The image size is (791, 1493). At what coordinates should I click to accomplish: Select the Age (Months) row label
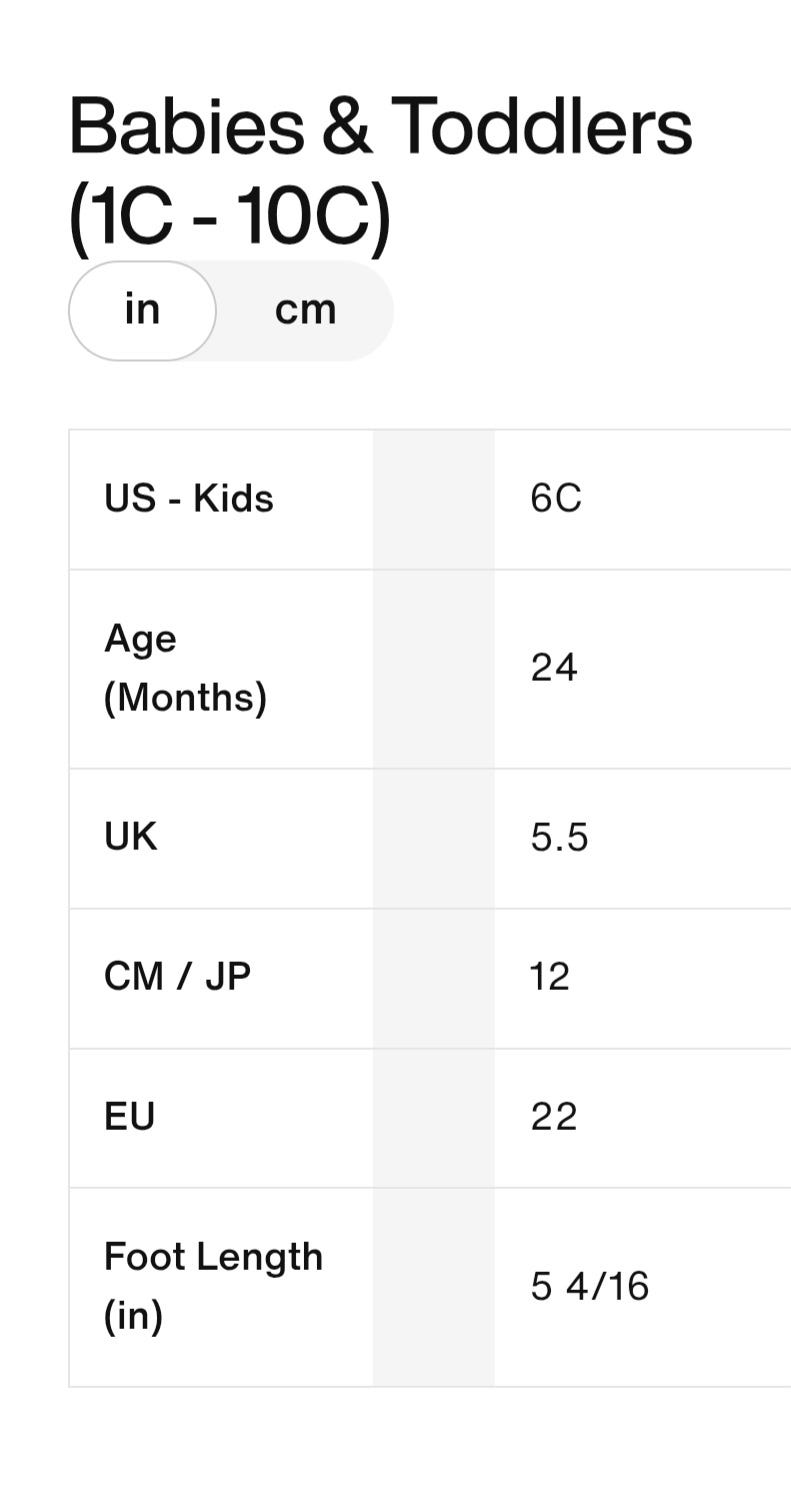[186, 668]
